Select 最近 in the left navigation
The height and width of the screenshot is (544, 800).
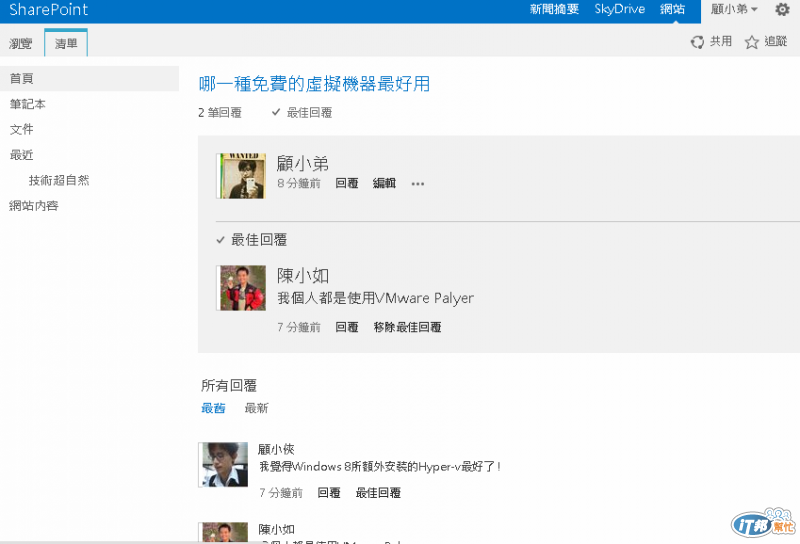(21, 155)
